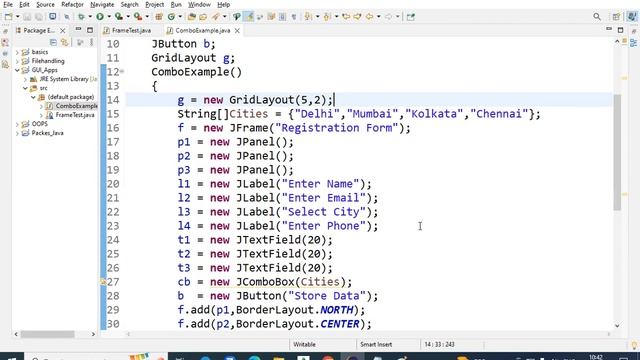Click the External Tools run icon
640x360 pixels.
[138, 17]
